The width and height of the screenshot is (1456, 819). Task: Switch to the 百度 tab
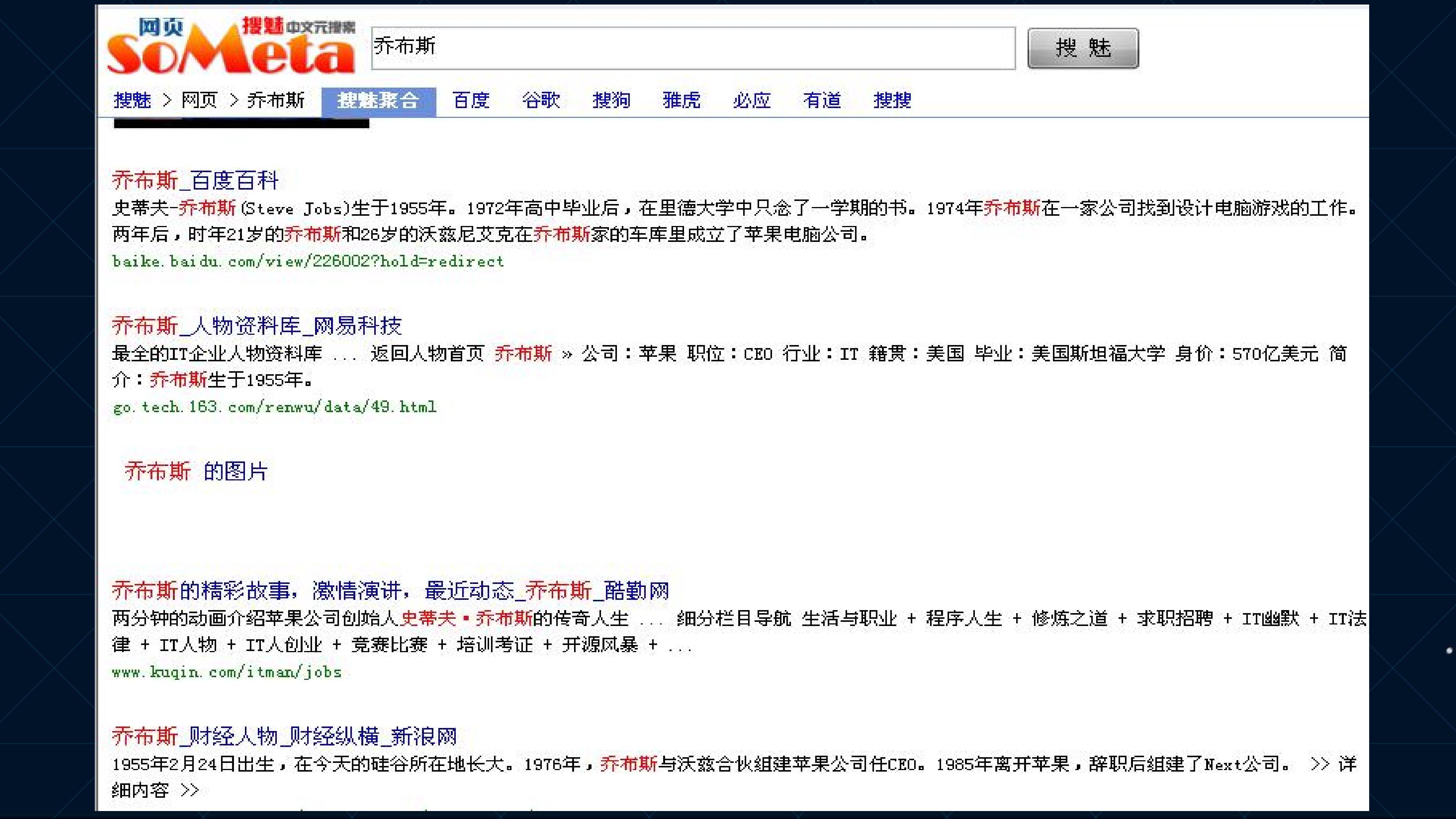point(471,100)
